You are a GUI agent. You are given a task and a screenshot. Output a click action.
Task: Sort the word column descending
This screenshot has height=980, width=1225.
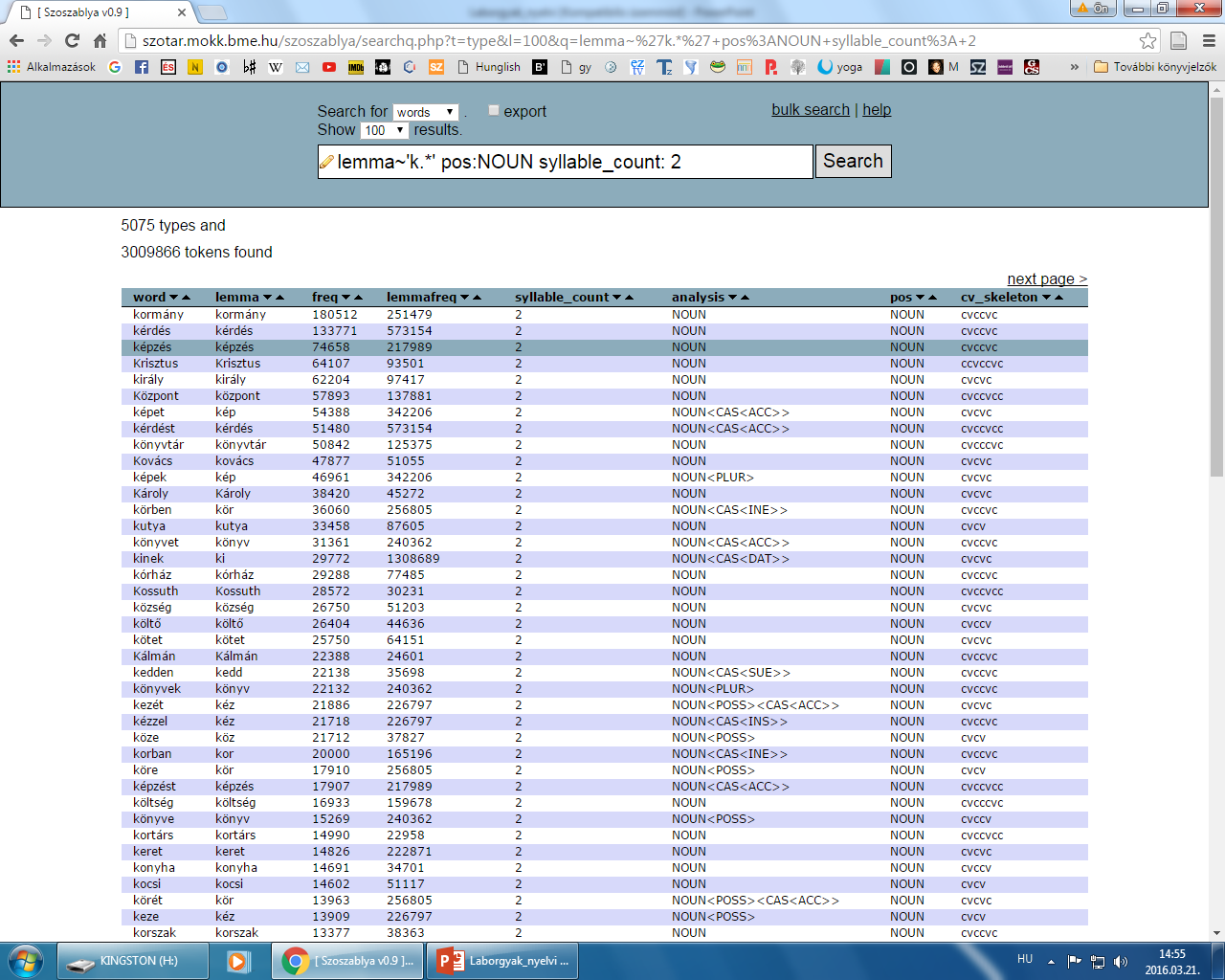click(x=173, y=298)
